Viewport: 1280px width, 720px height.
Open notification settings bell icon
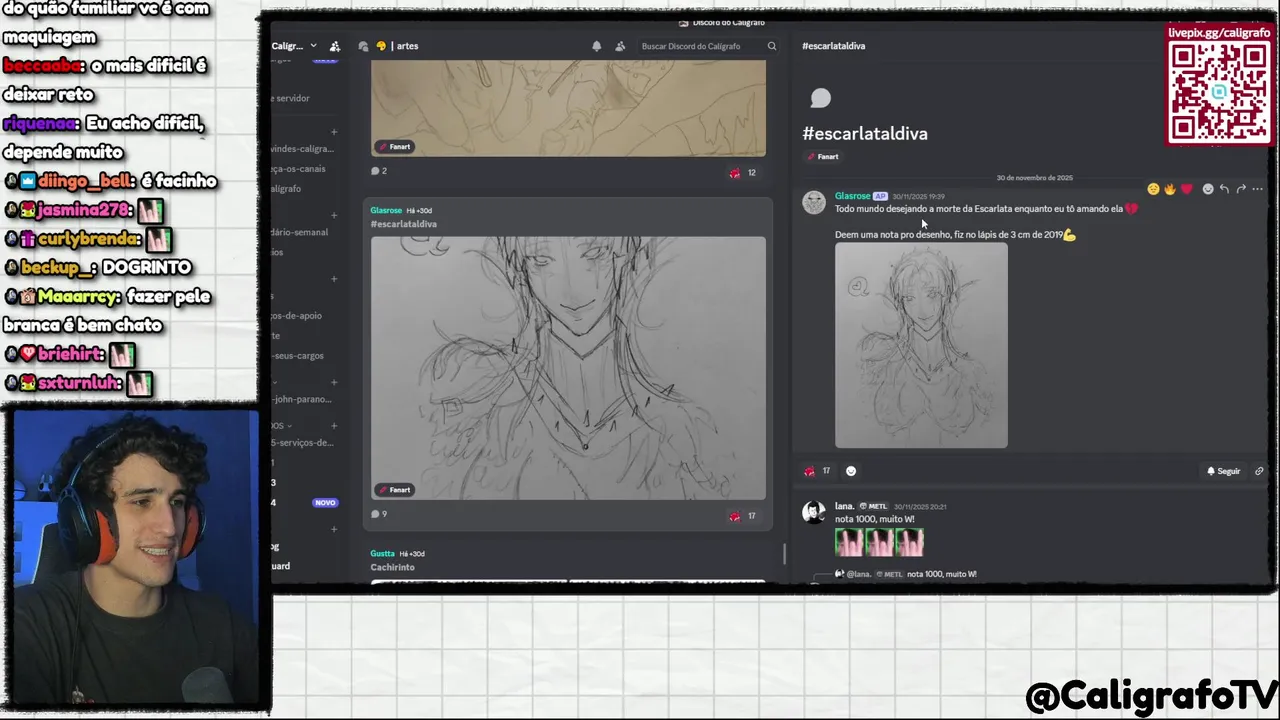coord(597,46)
